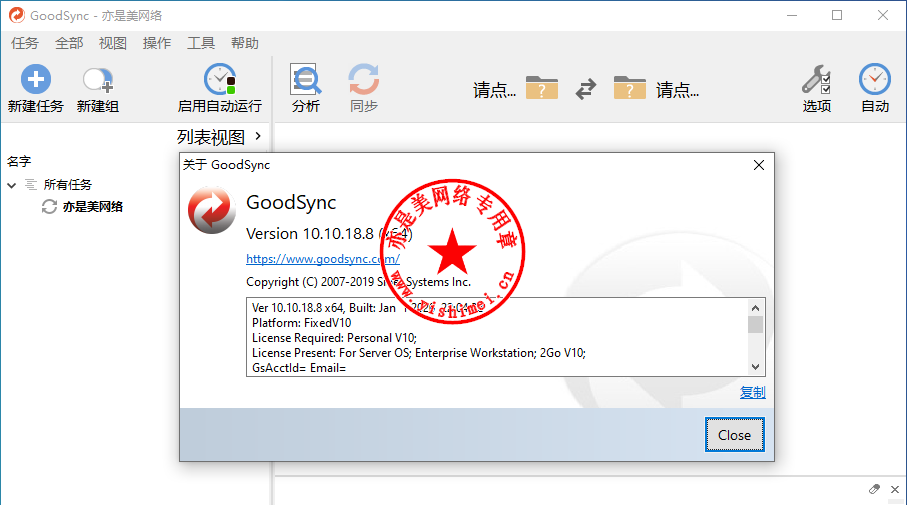Click the GoodSync heading in About dialog
The image size is (907, 505).
291,202
